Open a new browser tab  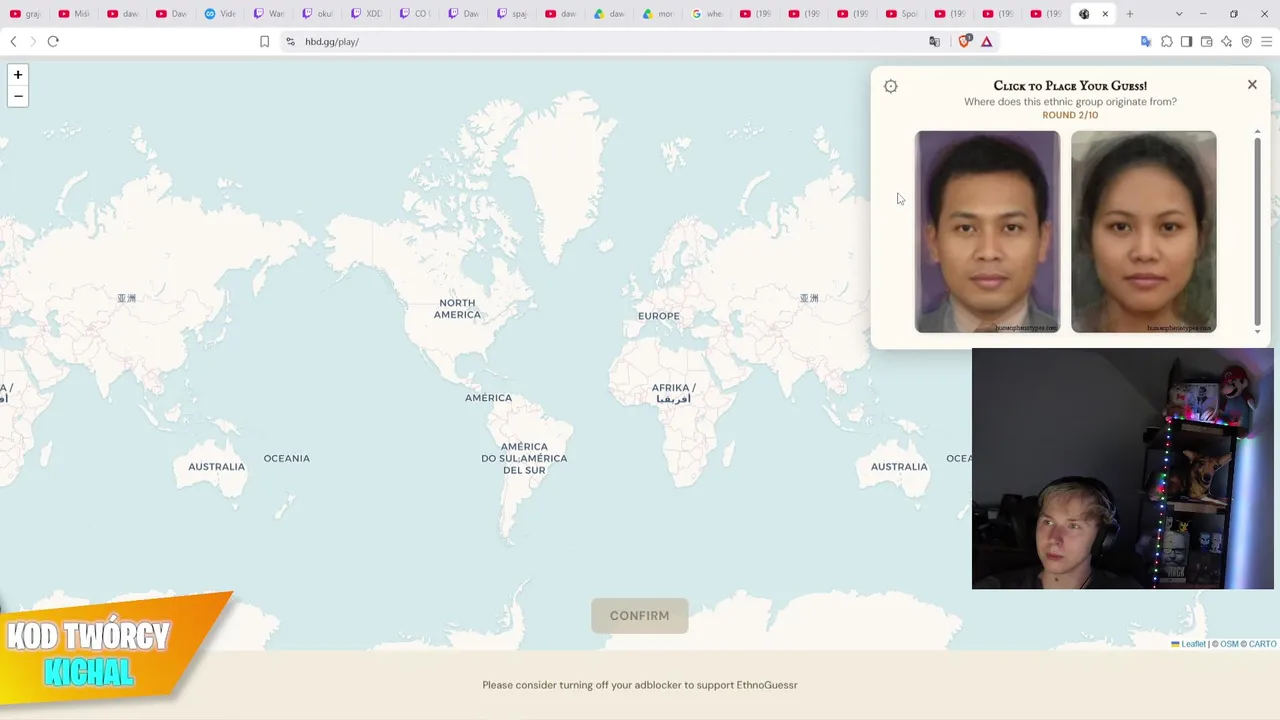pyautogui.click(x=1130, y=14)
